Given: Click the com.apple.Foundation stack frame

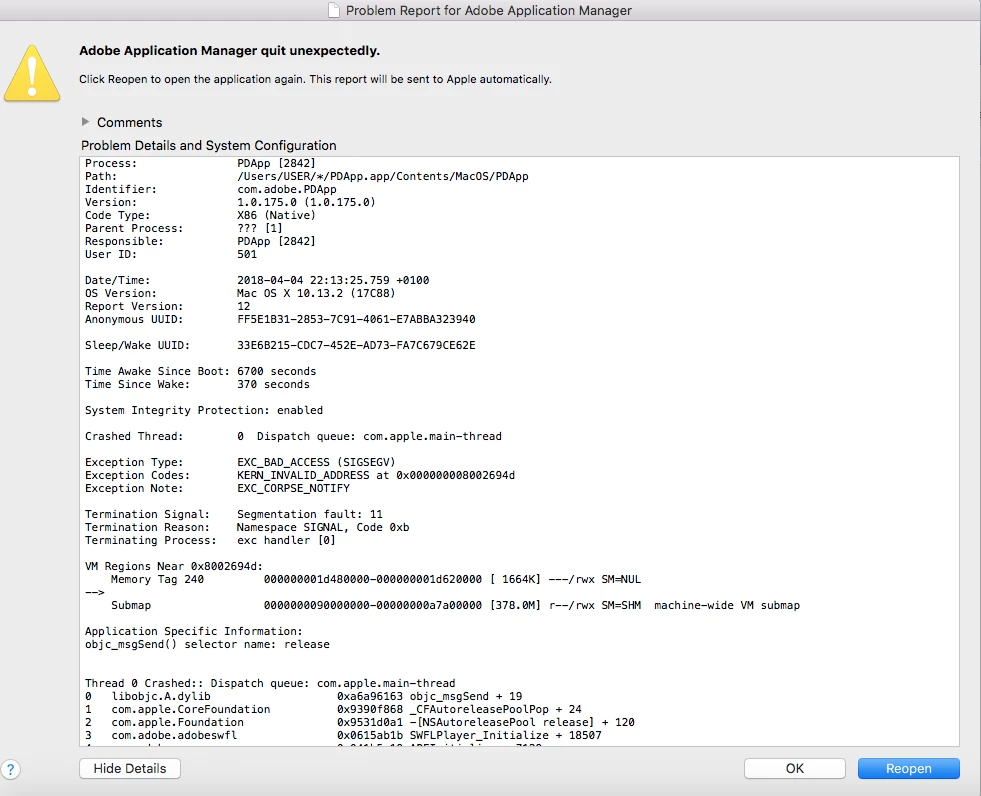Looking at the screenshot, I should click(360, 722).
